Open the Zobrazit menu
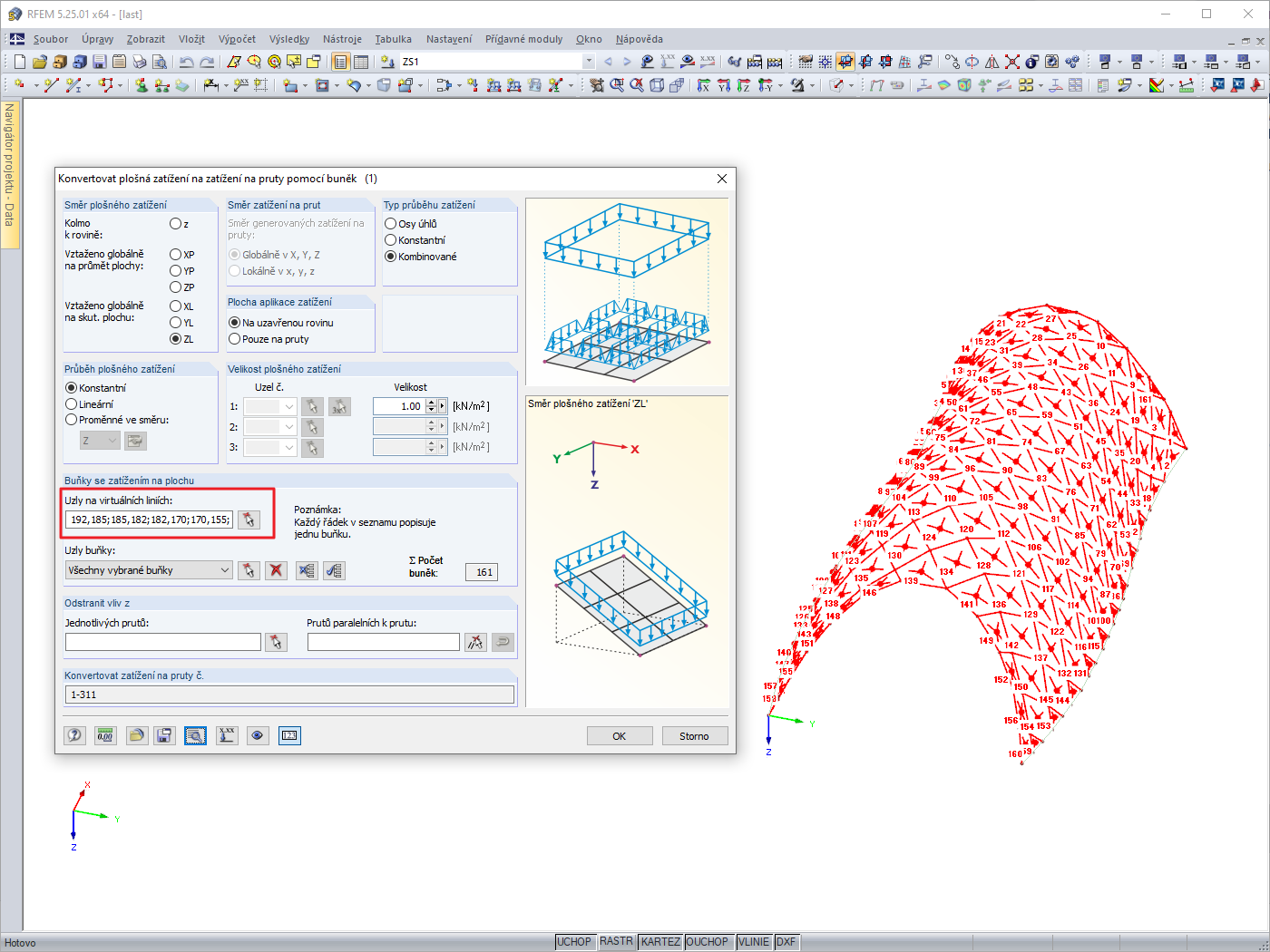The height and width of the screenshot is (952, 1270). point(146,39)
